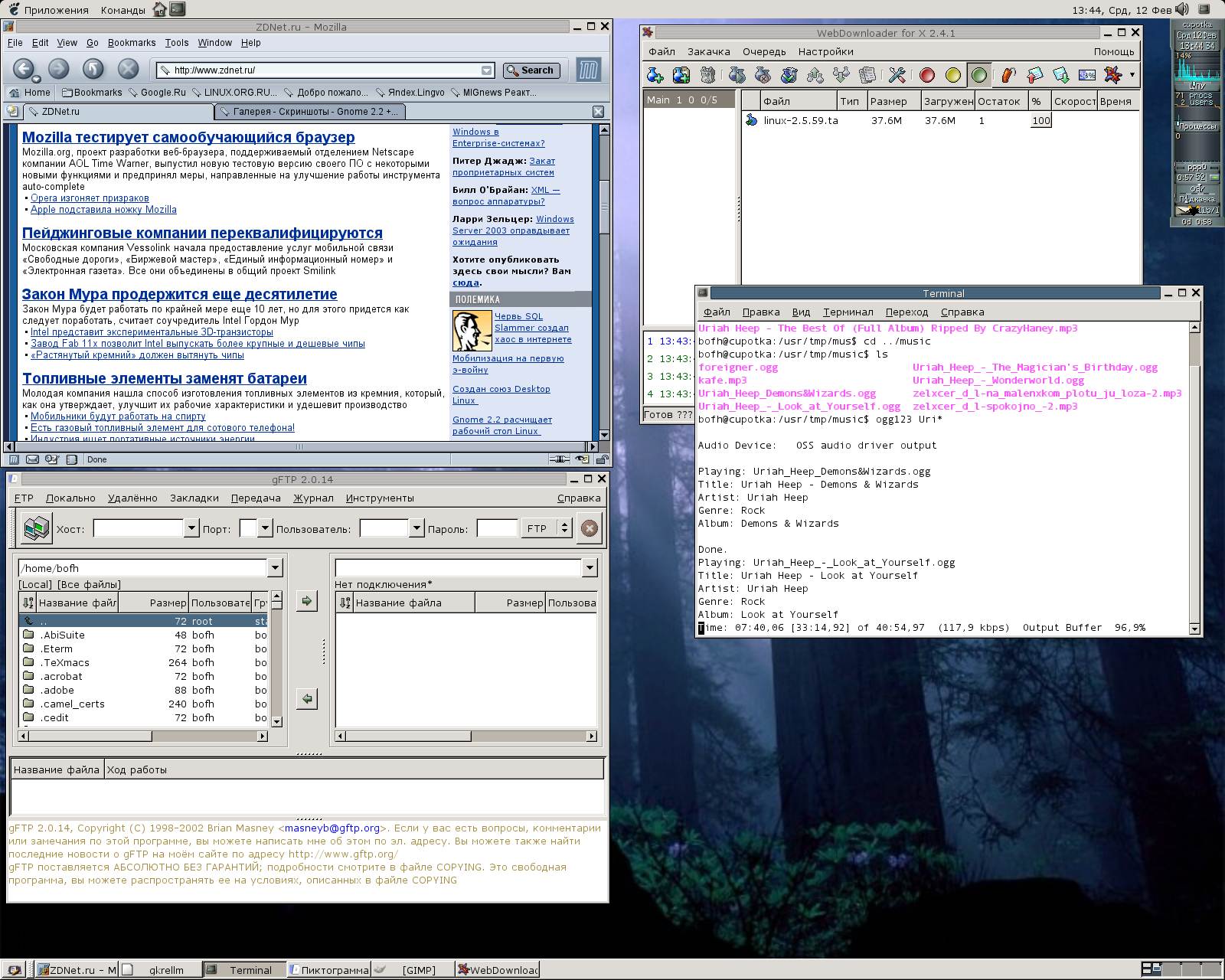
Task: Select the .TeXmacs folder in gFTP
Action: pyautogui.click(x=144, y=662)
